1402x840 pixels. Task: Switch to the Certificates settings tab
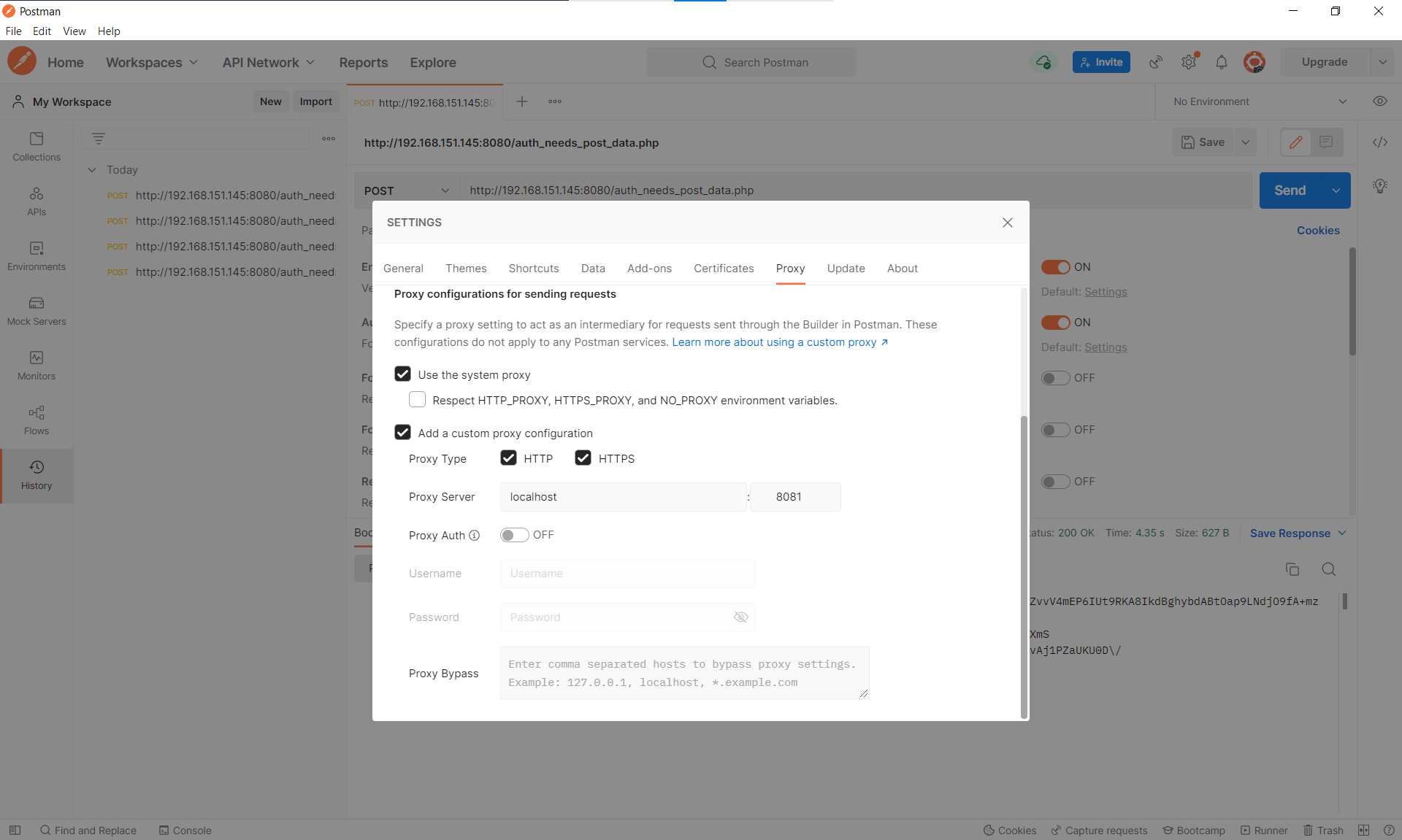pyautogui.click(x=723, y=269)
